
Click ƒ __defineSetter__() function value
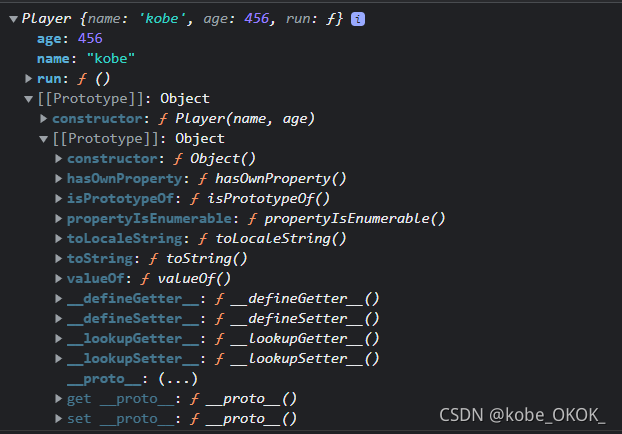(x=297, y=319)
